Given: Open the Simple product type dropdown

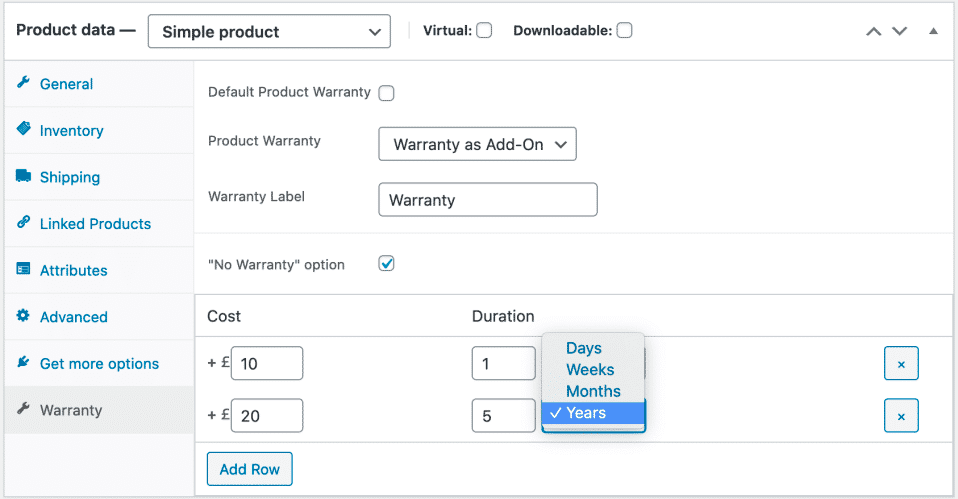Looking at the screenshot, I should [x=269, y=32].
